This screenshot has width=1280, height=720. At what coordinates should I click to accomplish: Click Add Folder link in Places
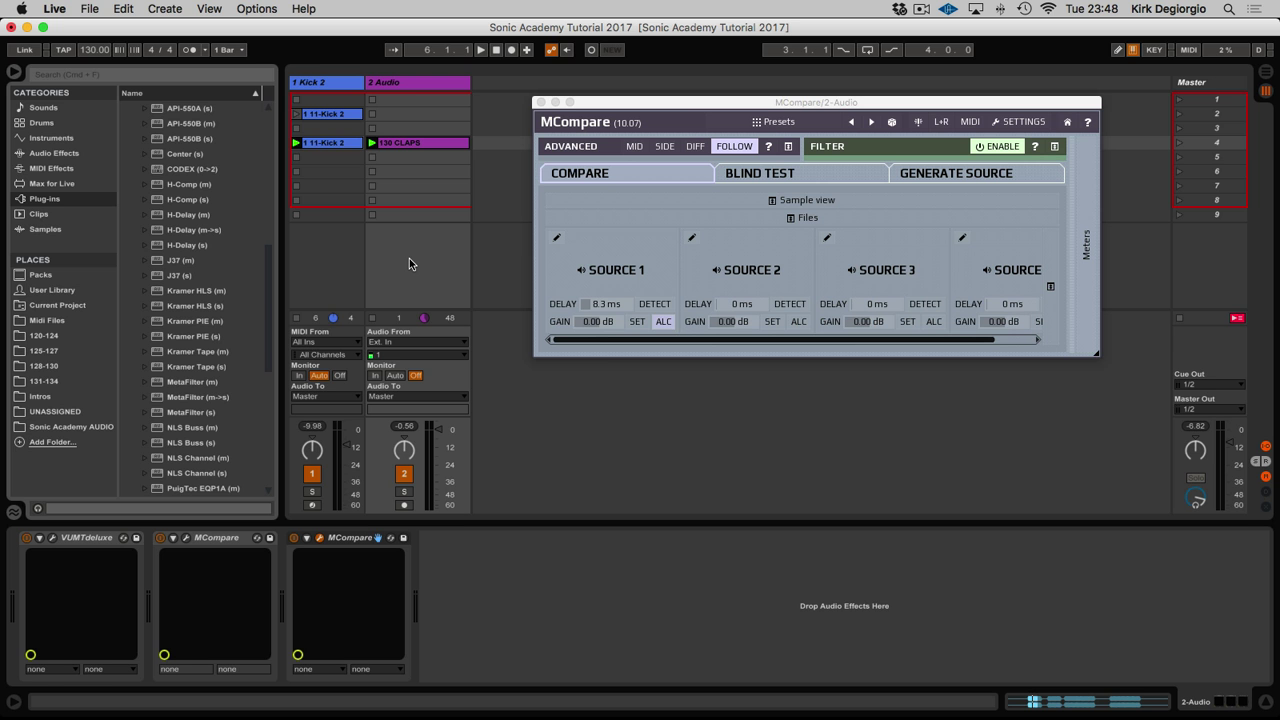tap(53, 442)
